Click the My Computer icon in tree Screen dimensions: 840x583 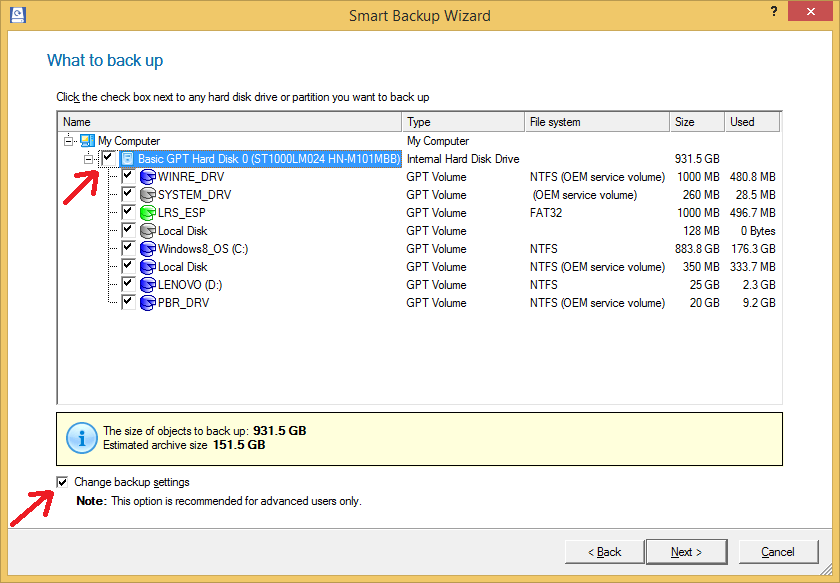click(x=88, y=141)
